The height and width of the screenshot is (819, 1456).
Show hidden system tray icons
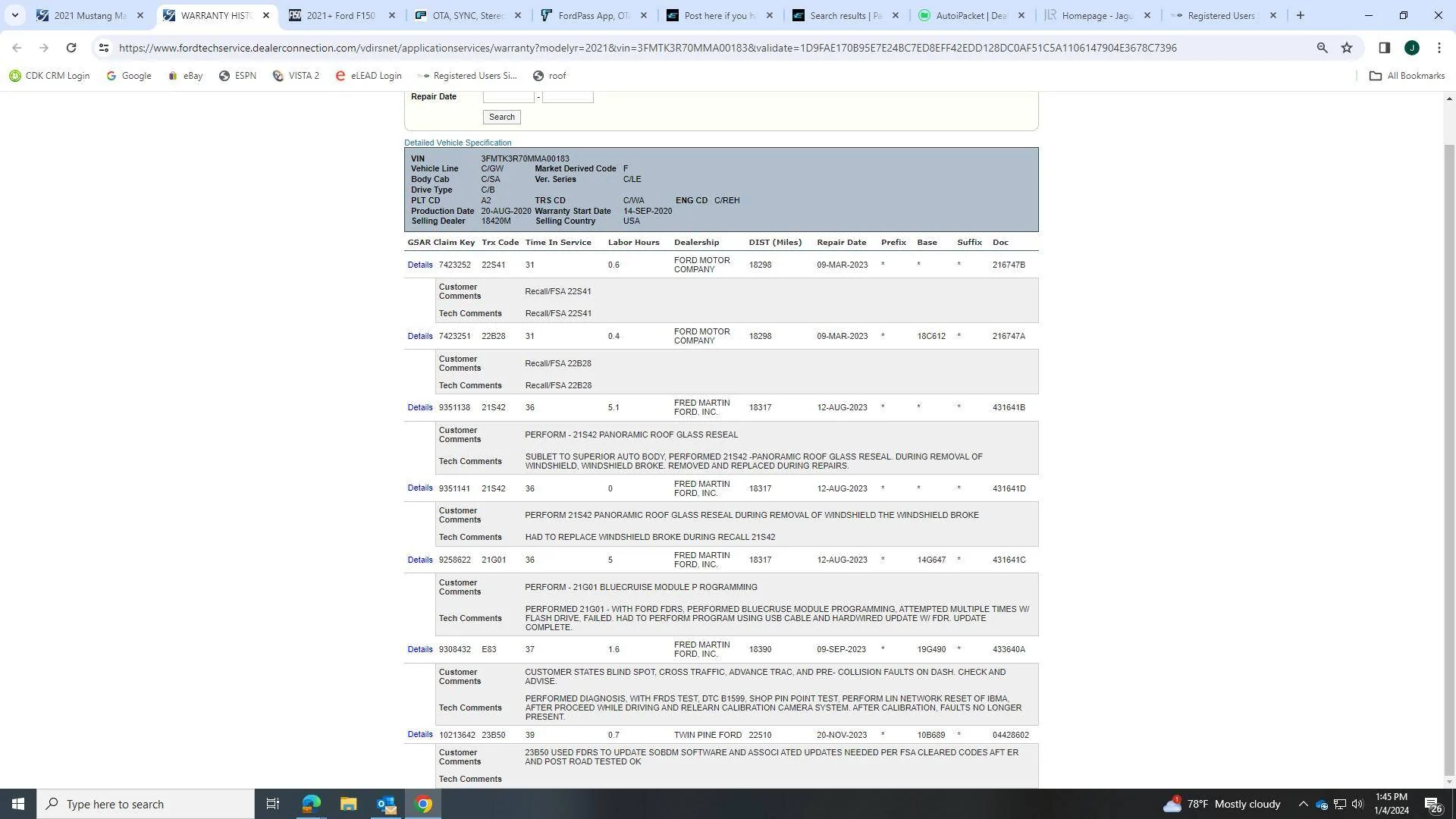point(1303,804)
